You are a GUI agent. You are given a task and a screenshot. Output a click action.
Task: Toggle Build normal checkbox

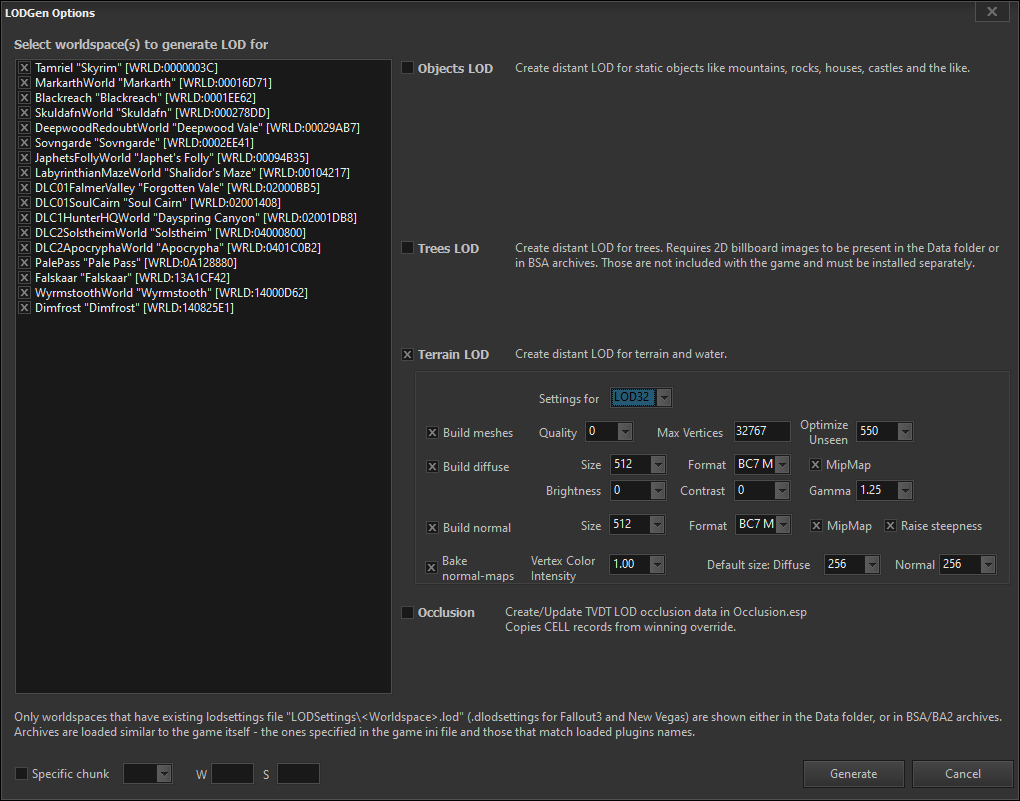[432, 527]
